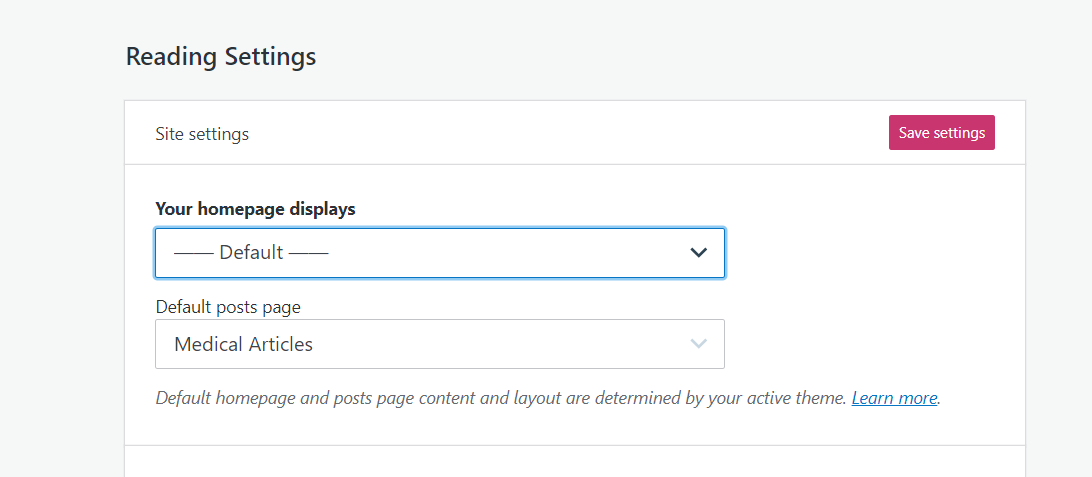This screenshot has height=477, width=1092.
Task: Click the empty panel area below the divider
Action: click(x=575, y=462)
